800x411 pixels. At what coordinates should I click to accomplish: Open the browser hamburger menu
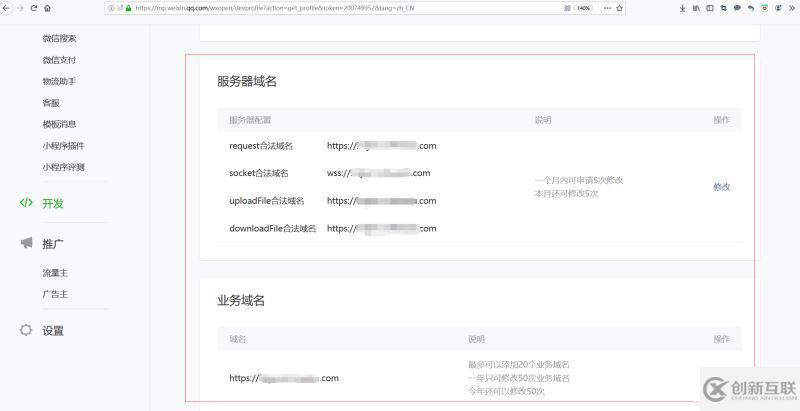[793, 8]
